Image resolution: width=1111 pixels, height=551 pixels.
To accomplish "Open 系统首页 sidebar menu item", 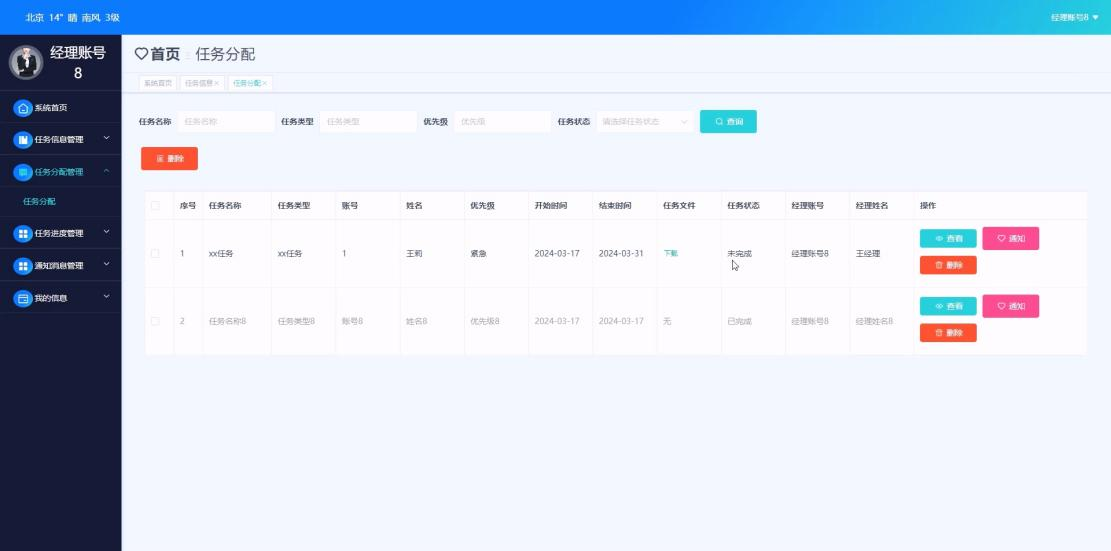I will click(x=60, y=108).
